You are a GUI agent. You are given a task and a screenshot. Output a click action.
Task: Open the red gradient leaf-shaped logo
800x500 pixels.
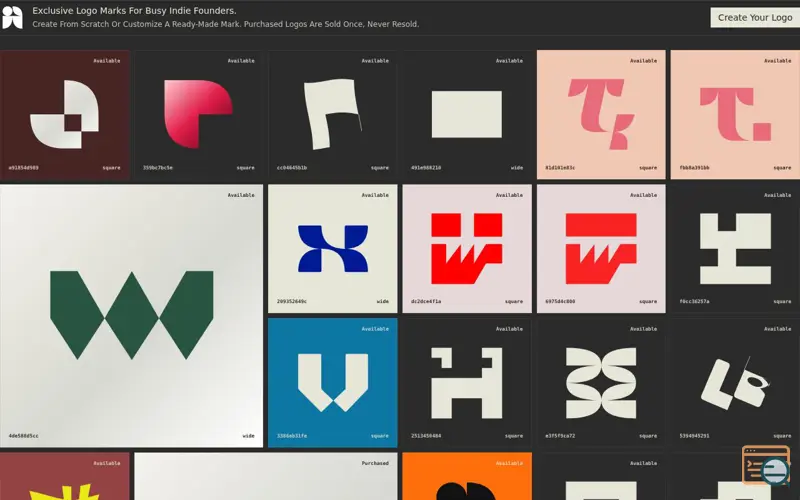tap(199, 114)
